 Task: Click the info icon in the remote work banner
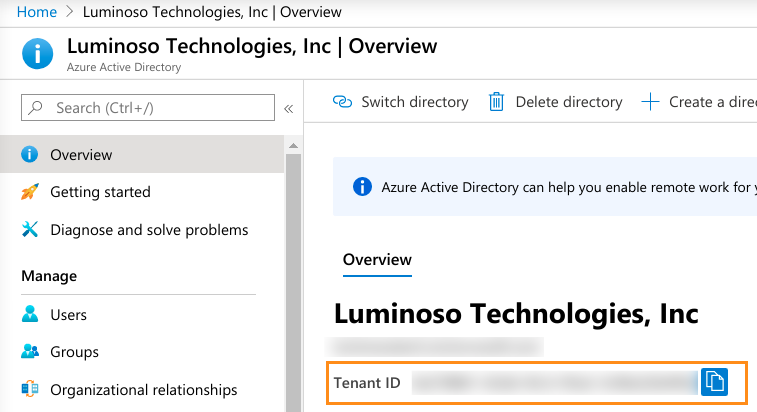[x=362, y=186]
